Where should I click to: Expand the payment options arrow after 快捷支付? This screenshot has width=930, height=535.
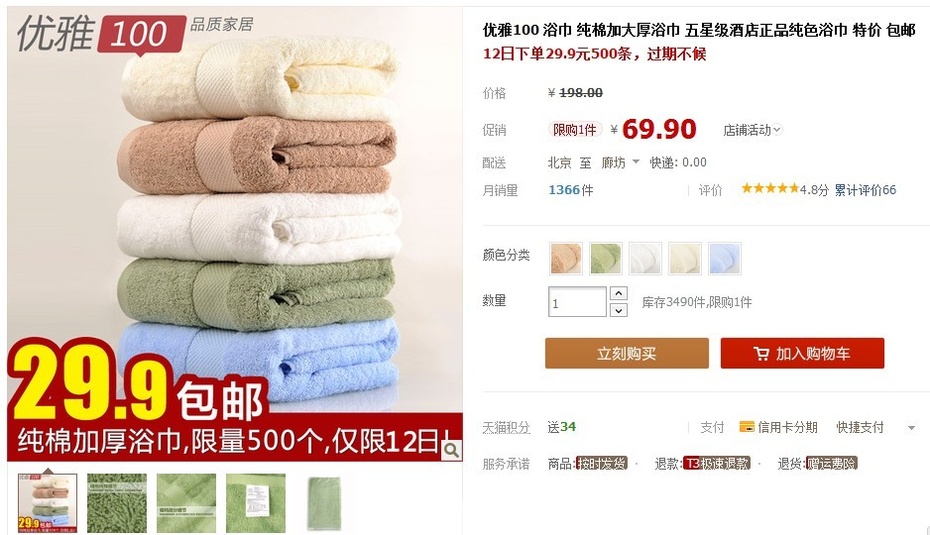click(912, 428)
